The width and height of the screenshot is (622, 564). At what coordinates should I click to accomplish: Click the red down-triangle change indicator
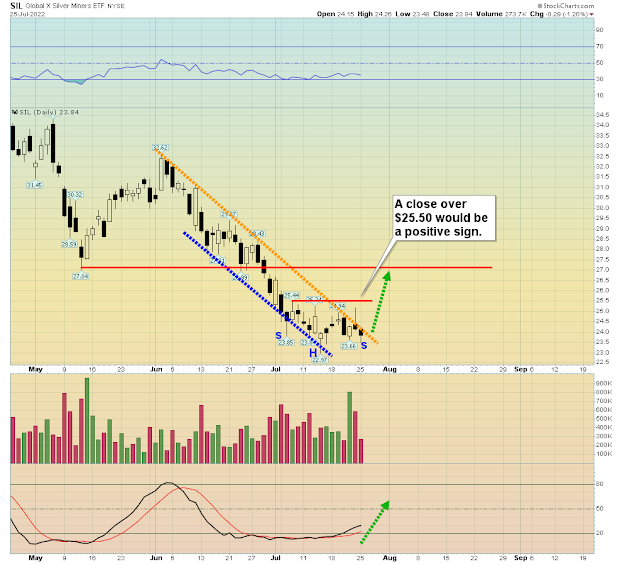click(x=591, y=14)
